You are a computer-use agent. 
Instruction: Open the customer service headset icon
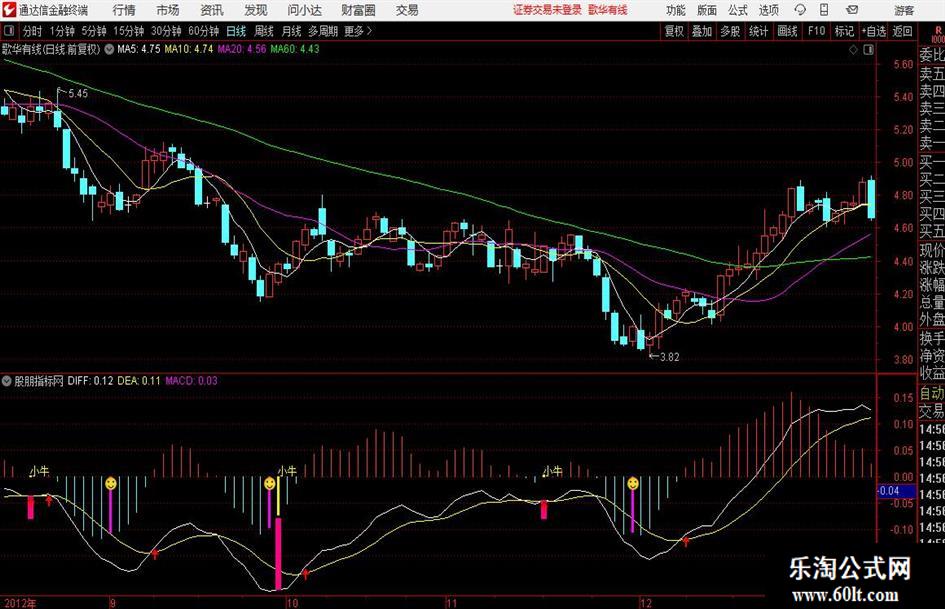coord(800,10)
